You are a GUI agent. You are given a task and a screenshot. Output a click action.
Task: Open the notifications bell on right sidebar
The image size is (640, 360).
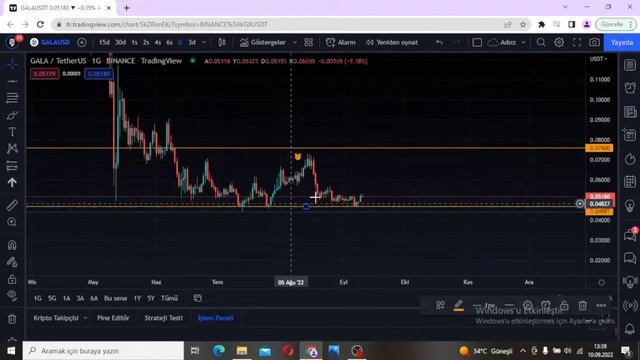630,329
